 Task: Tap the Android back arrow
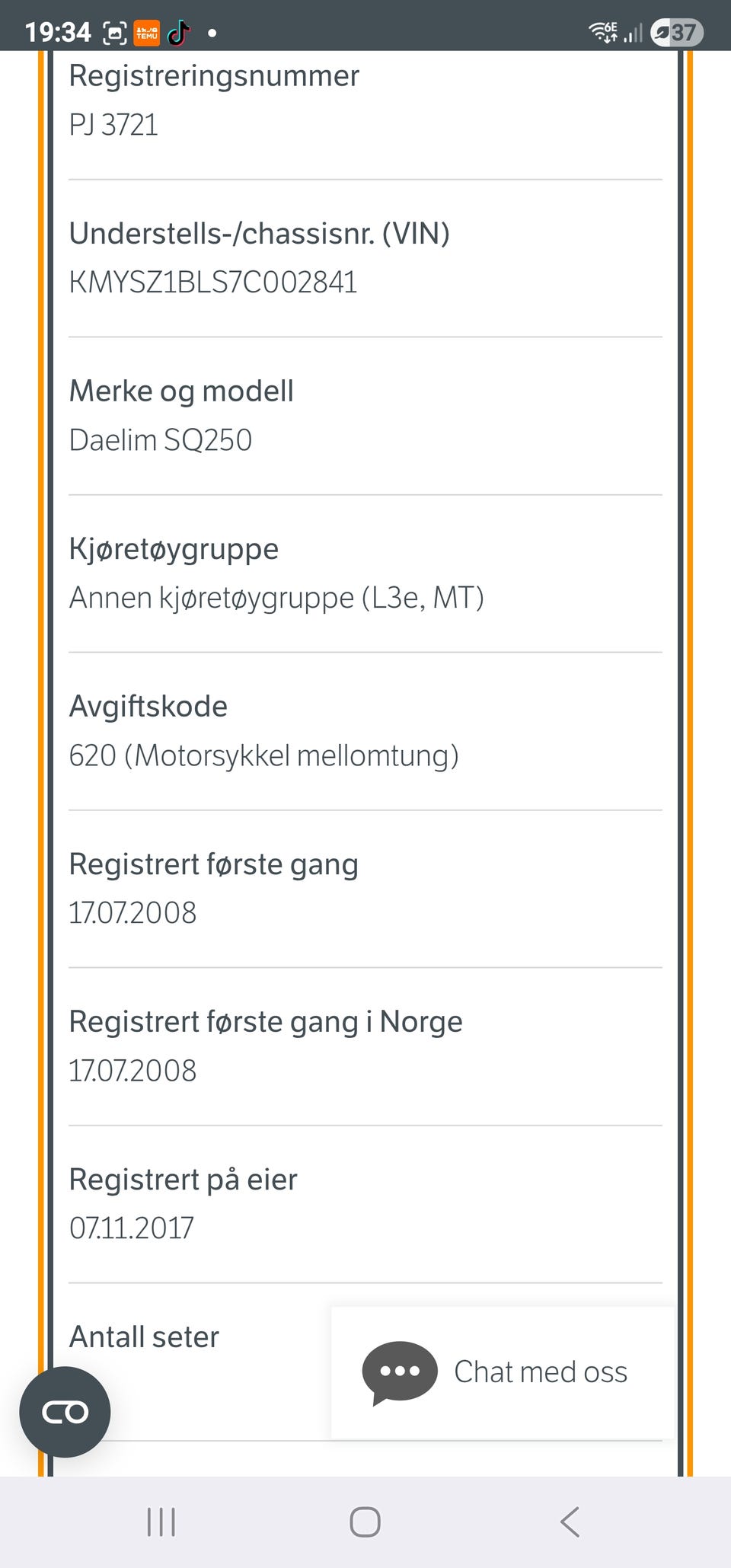pyautogui.click(x=570, y=1522)
